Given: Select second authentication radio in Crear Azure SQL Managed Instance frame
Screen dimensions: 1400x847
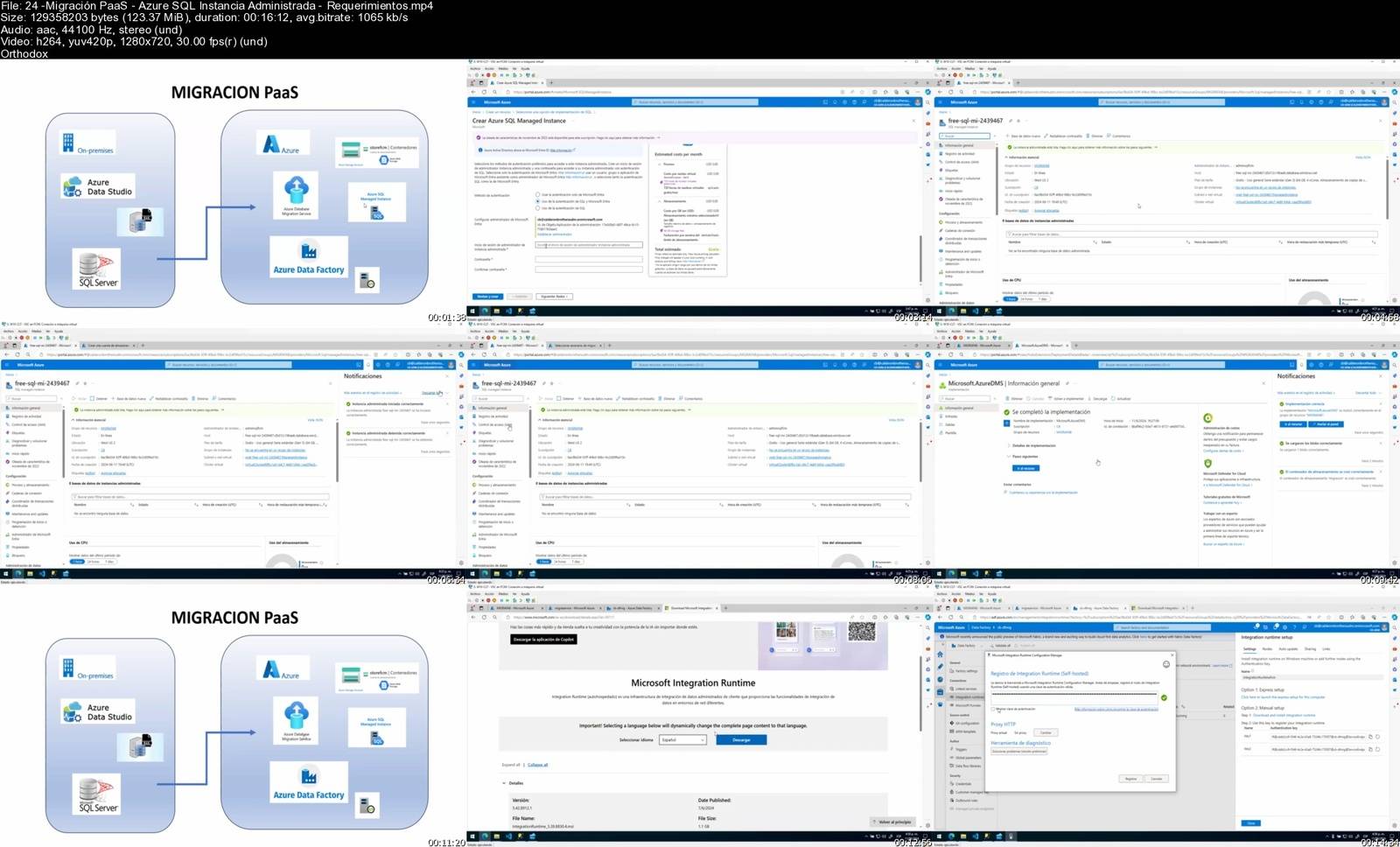Looking at the screenshot, I should tap(537, 201).
